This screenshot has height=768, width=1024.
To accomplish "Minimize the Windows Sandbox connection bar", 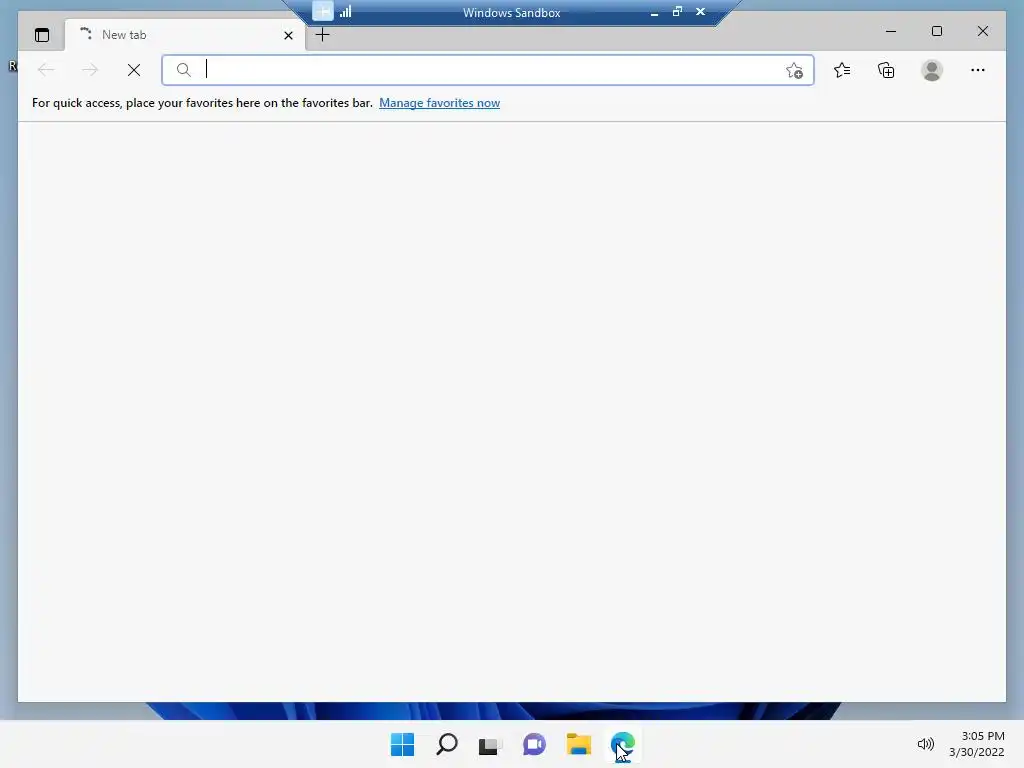I will pos(654,12).
